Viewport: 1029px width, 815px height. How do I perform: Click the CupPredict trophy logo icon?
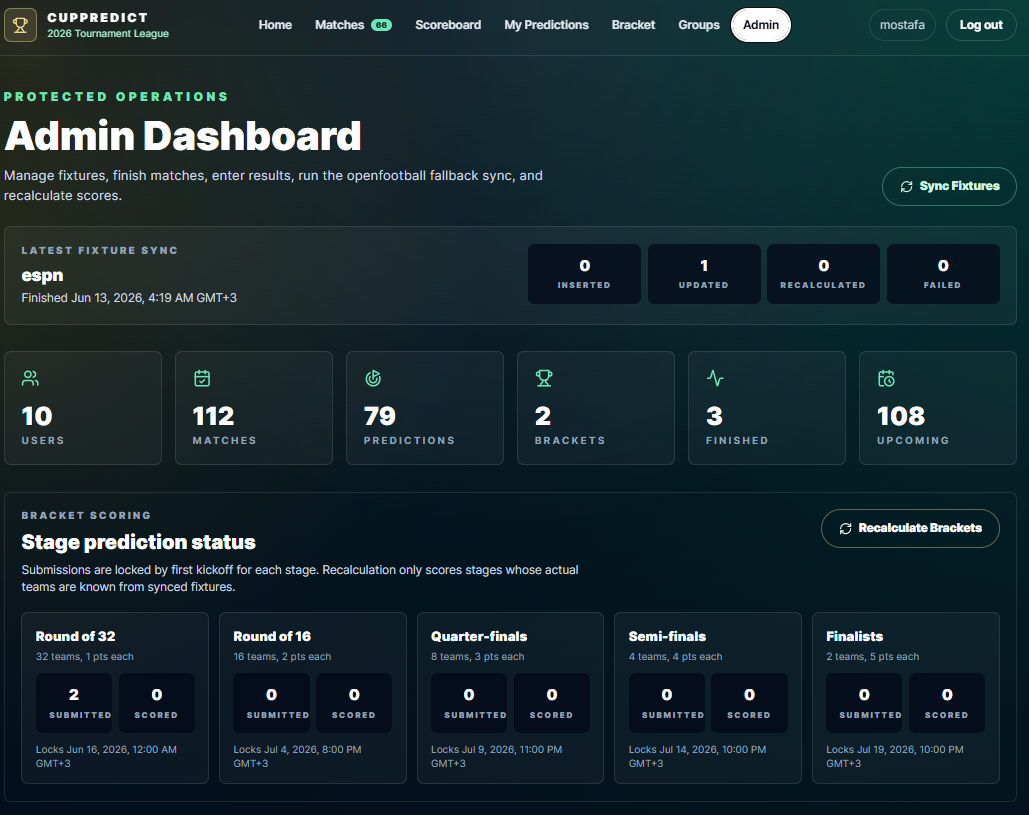20,25
